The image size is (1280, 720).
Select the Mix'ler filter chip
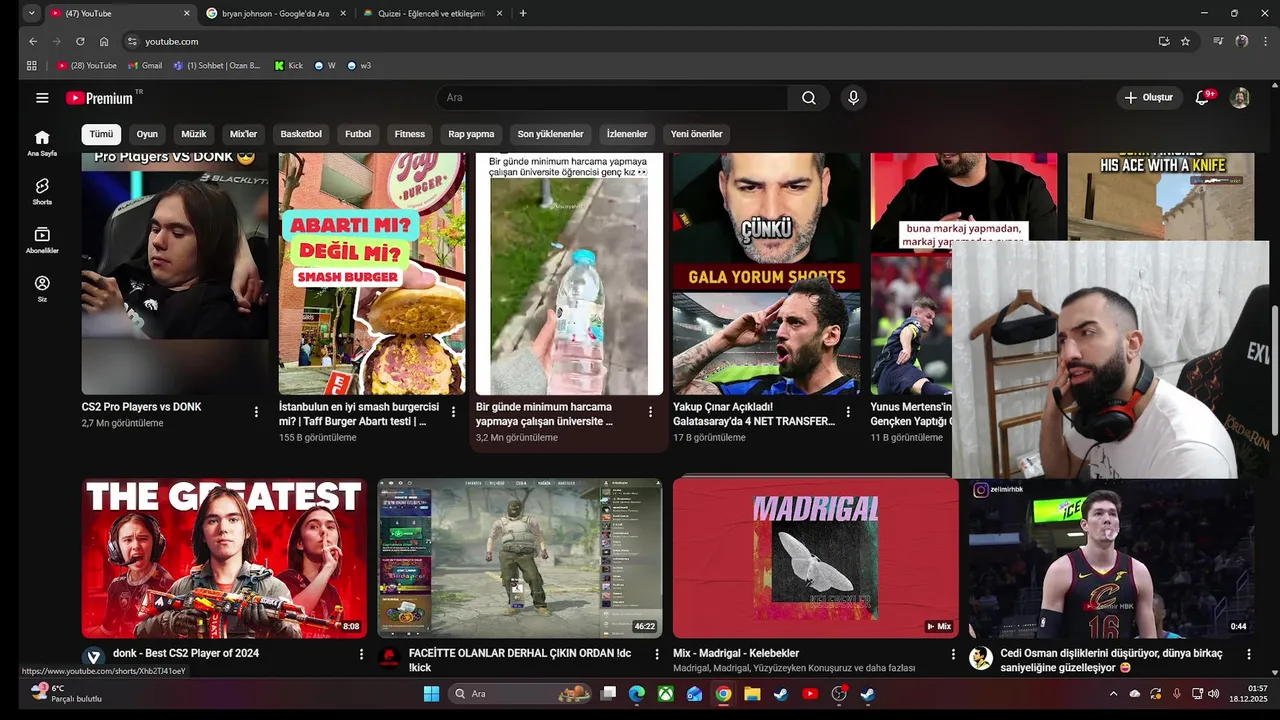coord(244,134)
